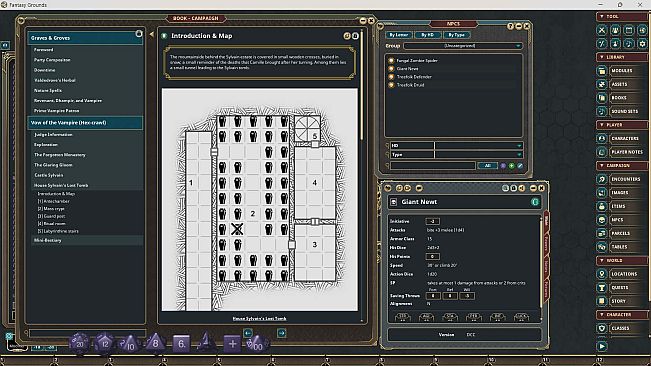The image size is (651, 366).
Task: Roll the d12 die
Action: point(105,344)
